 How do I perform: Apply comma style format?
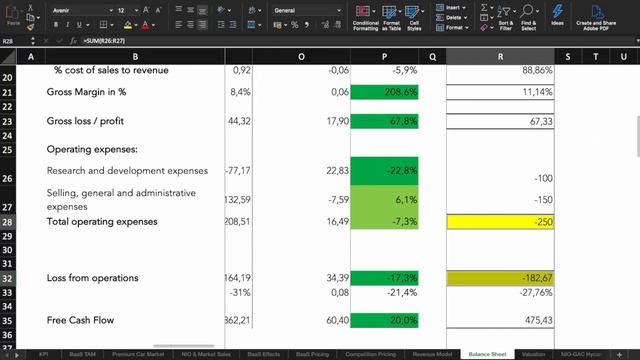point(307,25)
